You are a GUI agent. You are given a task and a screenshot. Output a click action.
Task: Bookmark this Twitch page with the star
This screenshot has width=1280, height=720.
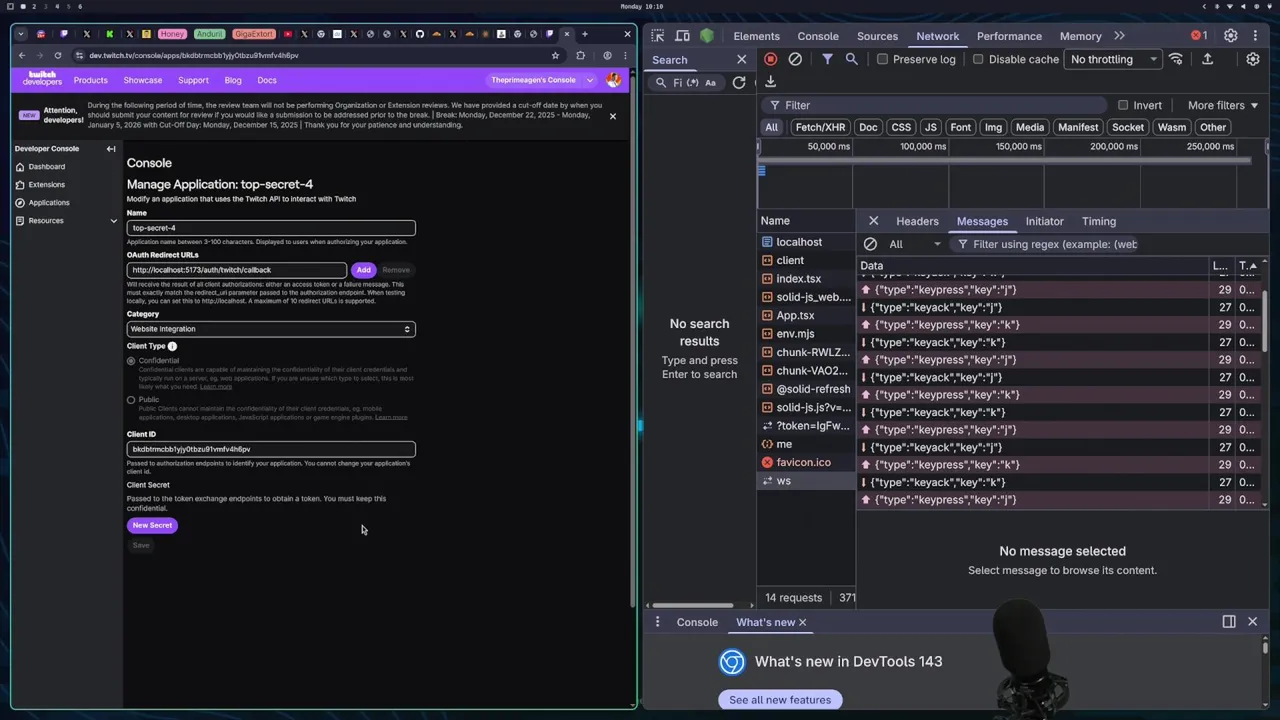(x=555, y=55)
